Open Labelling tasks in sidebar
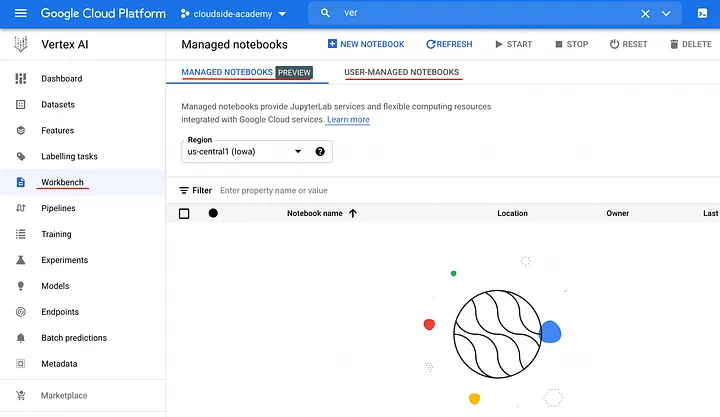 tap(69, 157)
